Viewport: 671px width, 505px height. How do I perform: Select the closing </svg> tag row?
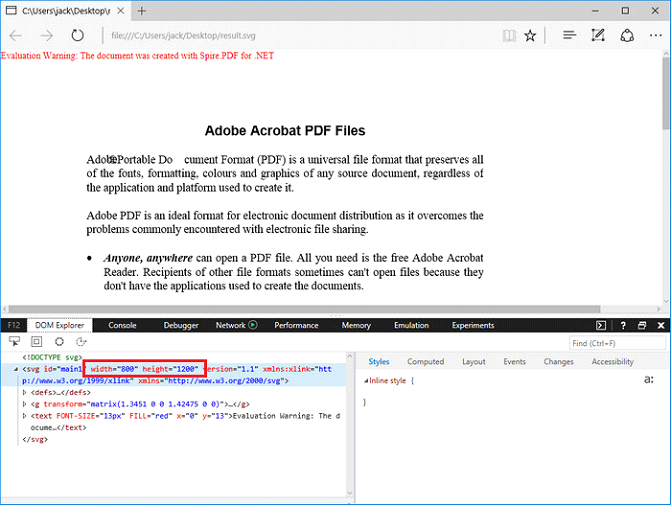[x=35, y=439]
